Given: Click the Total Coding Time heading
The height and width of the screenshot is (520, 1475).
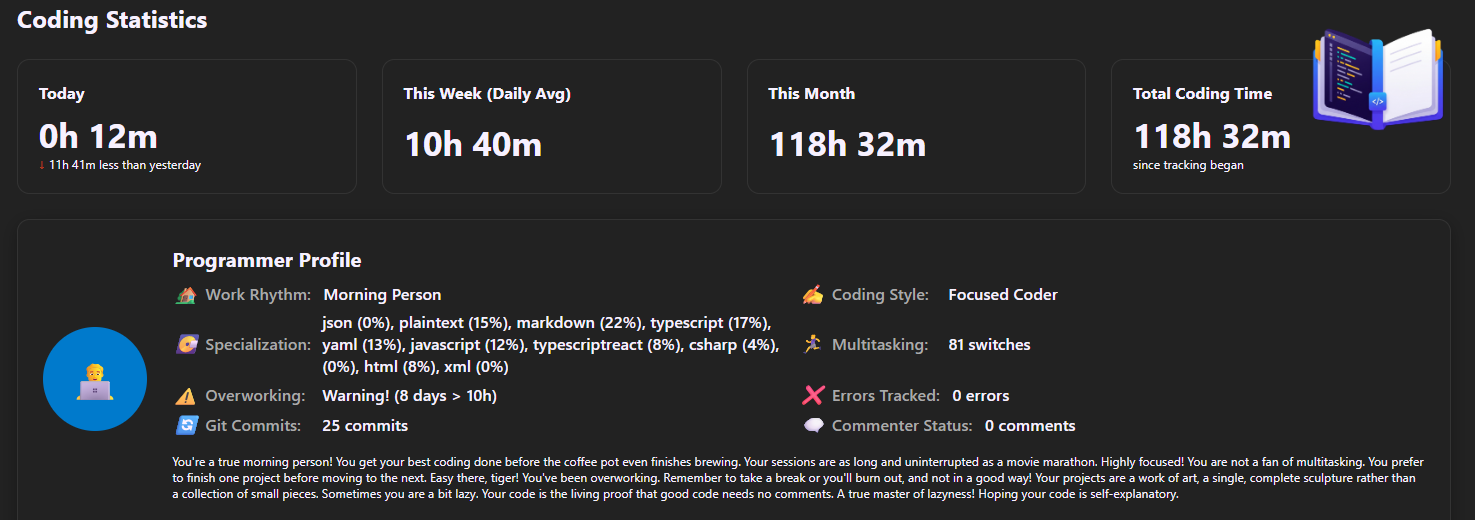Looking at the screenshot, I should pyautogui.click(x=1202, y=94).
